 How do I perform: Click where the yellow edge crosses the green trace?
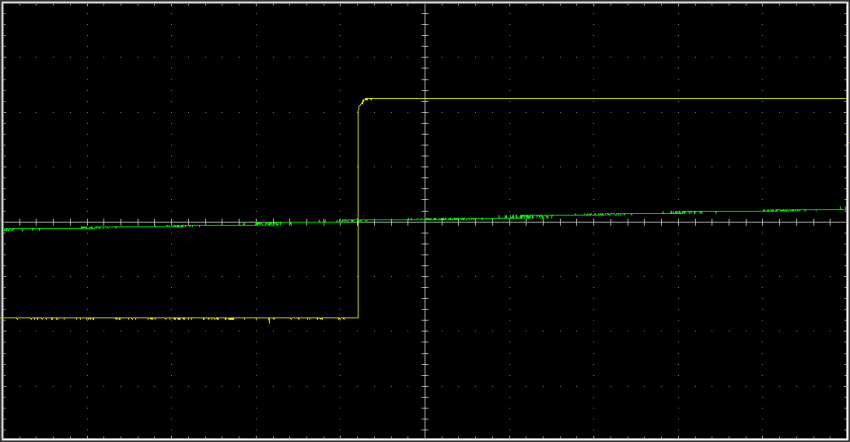coord(358,221)
